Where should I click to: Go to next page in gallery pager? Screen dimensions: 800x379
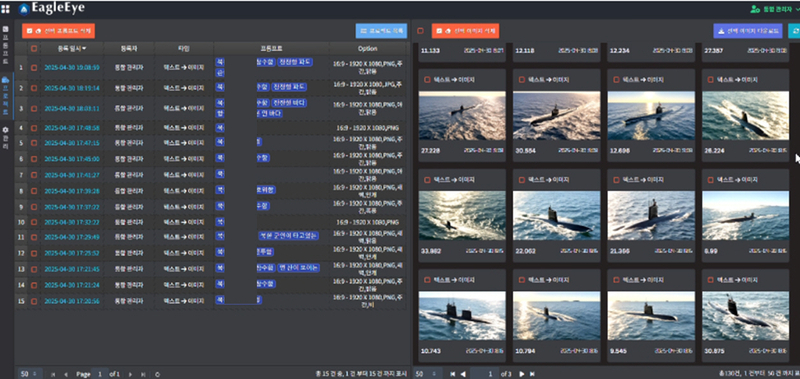pos(521,374)
